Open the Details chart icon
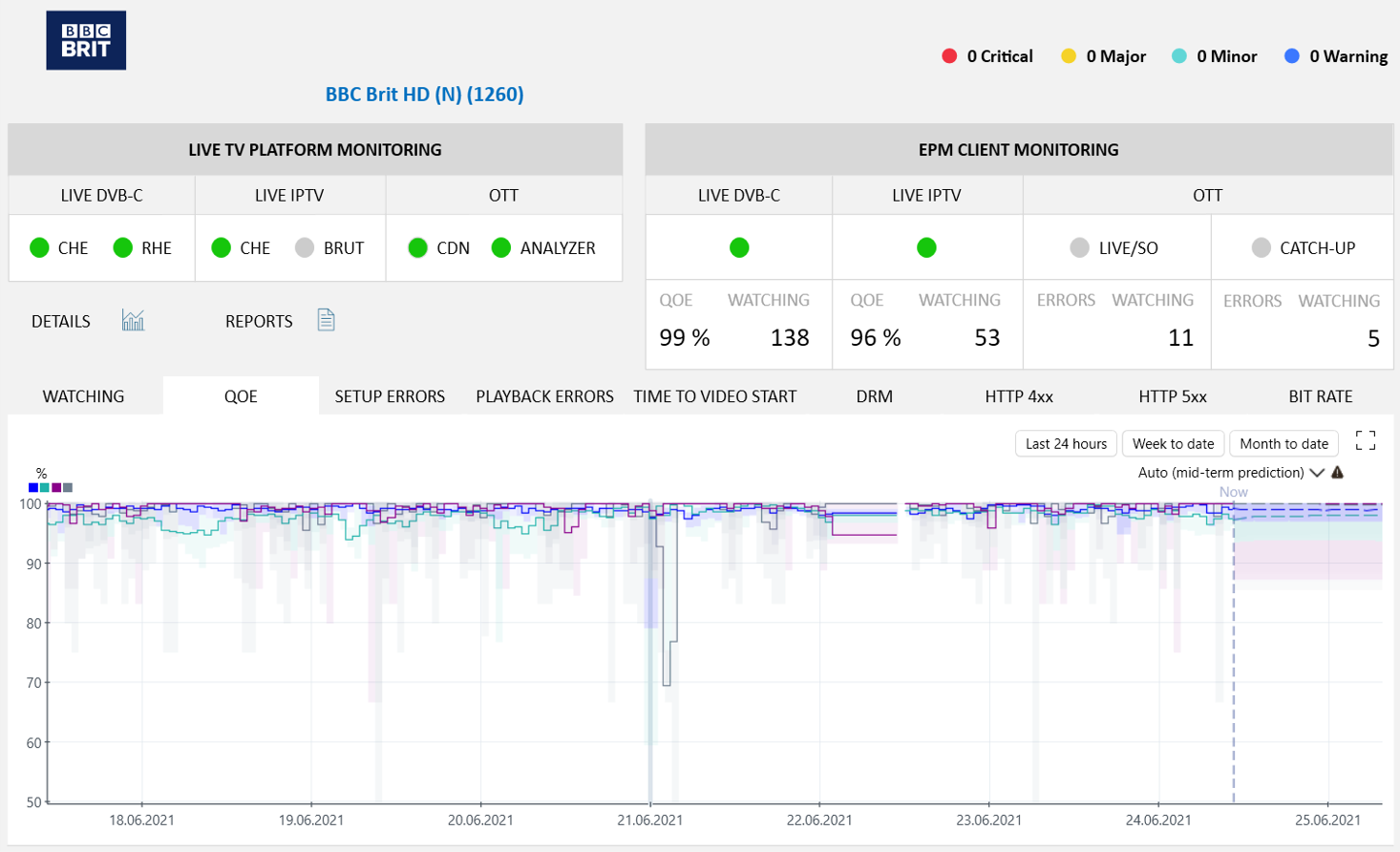Image resolution: width=1400 pixels, height=852 pixels. [x=133, y=320]
